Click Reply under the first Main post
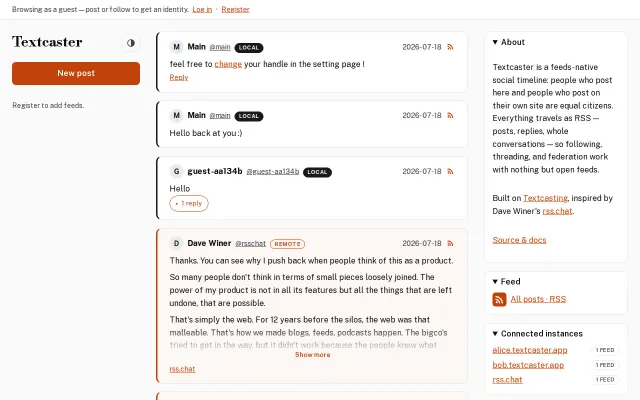 (x=179, y=78)
